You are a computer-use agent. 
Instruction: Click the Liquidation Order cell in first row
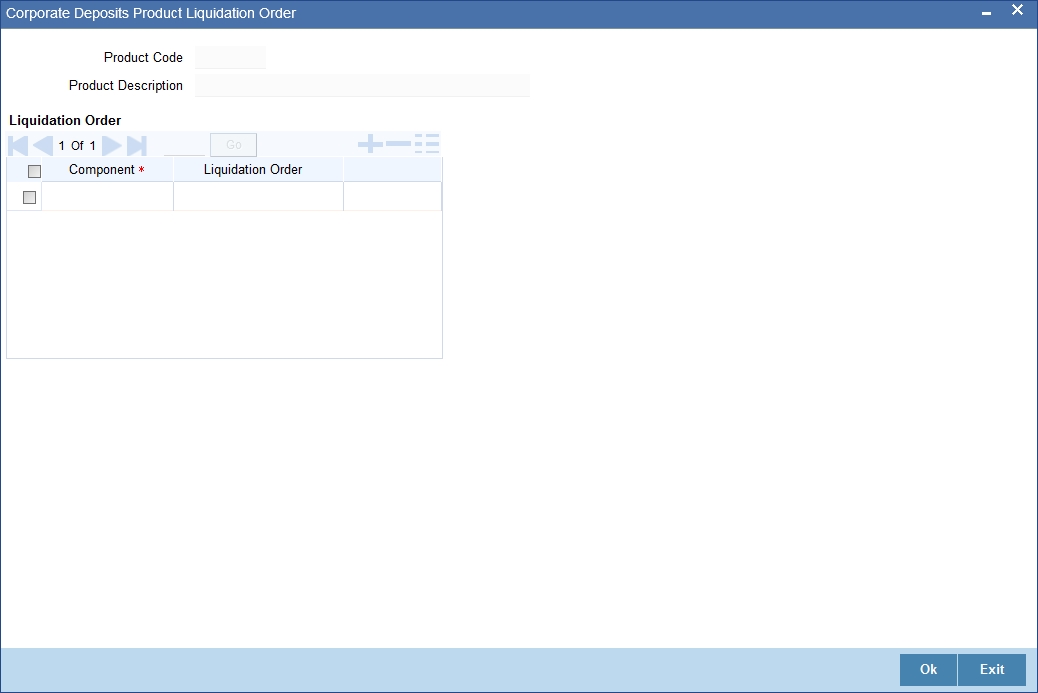[258, 197]
